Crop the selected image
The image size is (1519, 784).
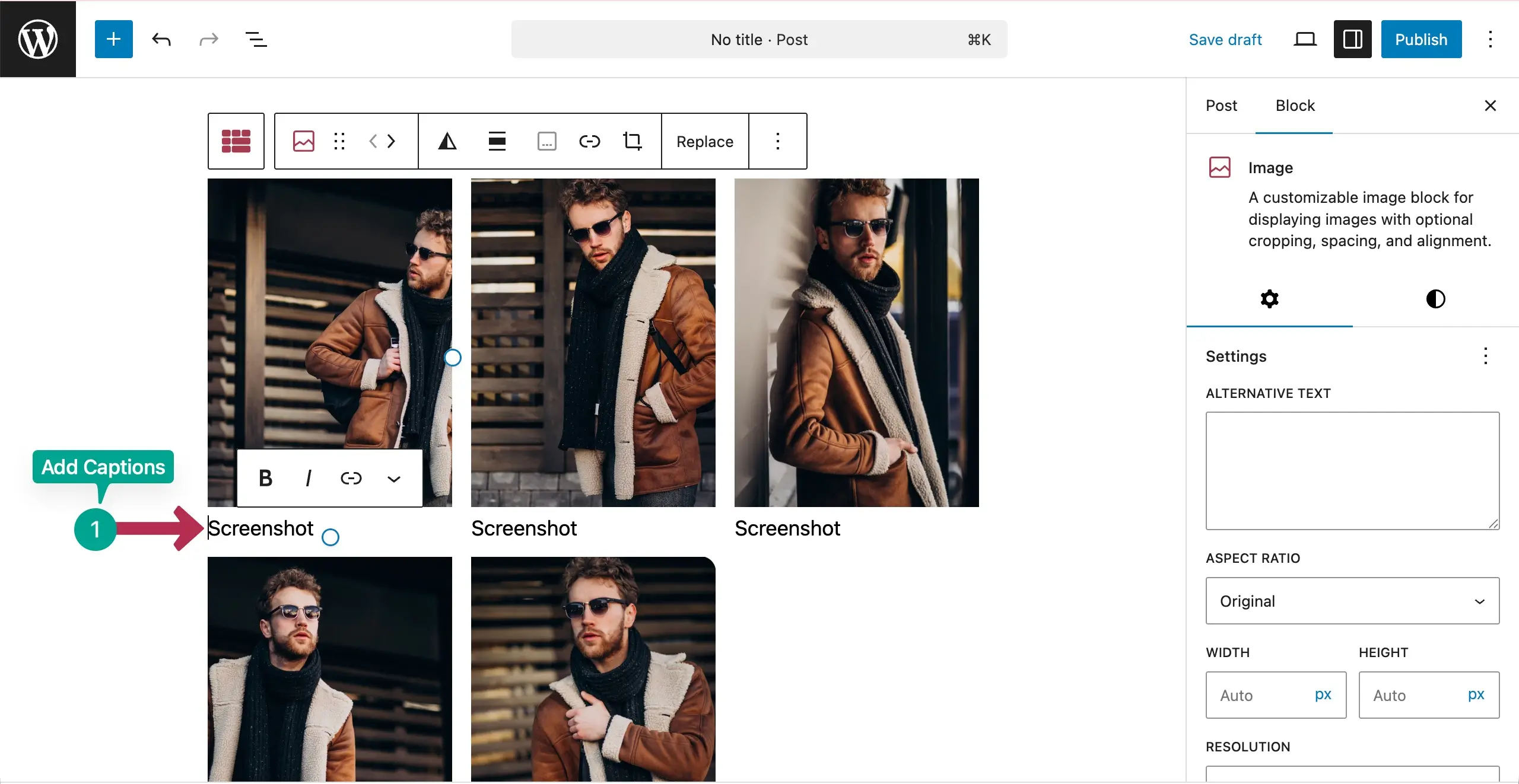[633, 141]
